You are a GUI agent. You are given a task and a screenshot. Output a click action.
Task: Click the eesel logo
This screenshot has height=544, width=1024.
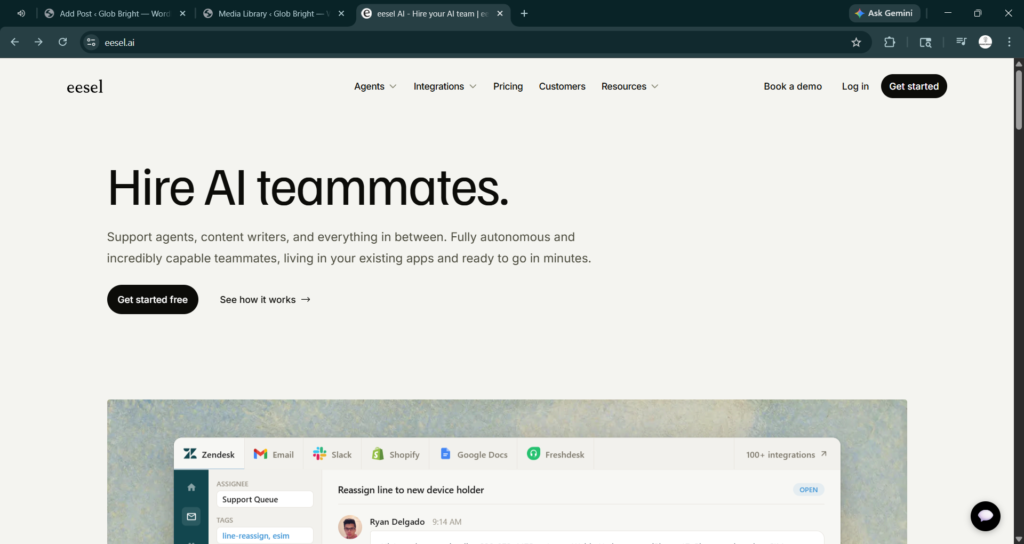(x=85, y=87)
